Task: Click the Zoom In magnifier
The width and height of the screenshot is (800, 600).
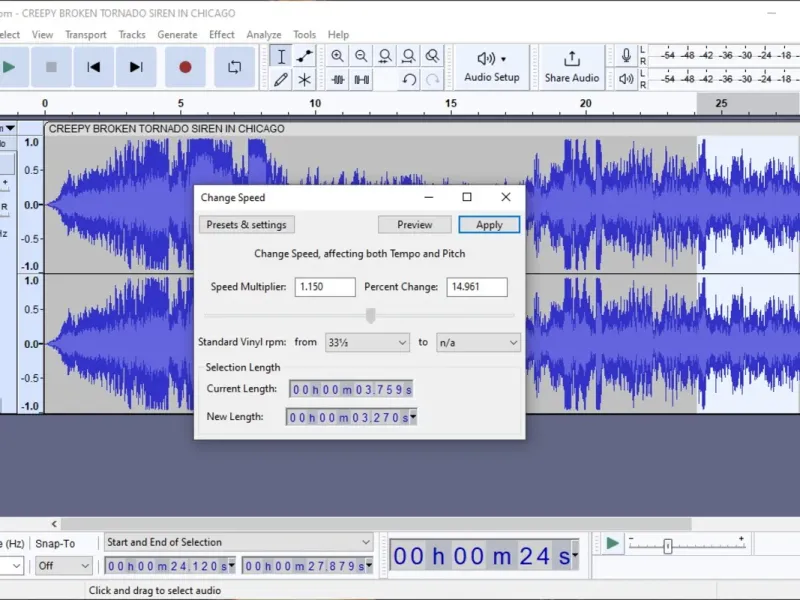Action: [337, 56]
